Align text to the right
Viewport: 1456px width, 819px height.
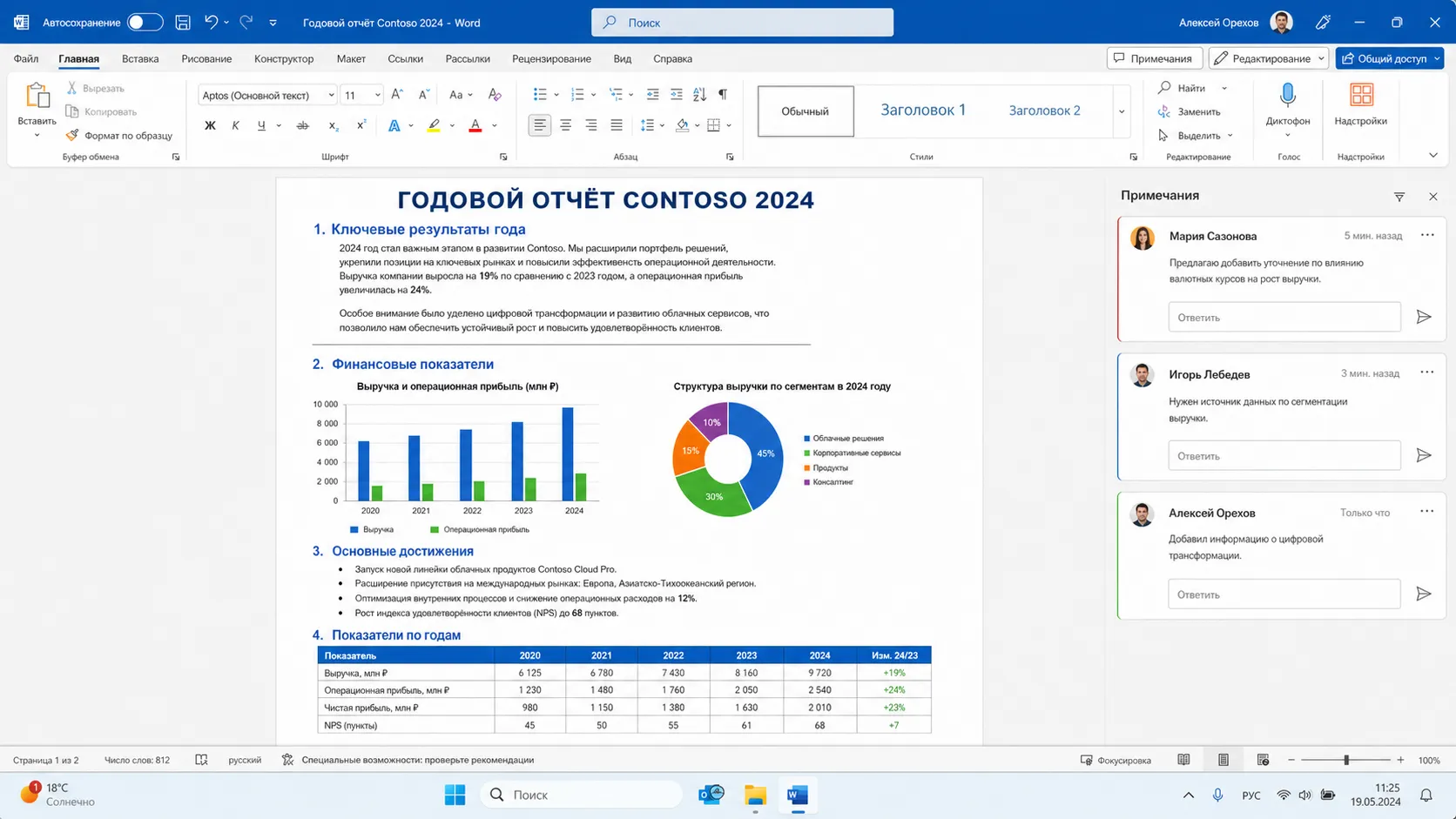point(591,125)
